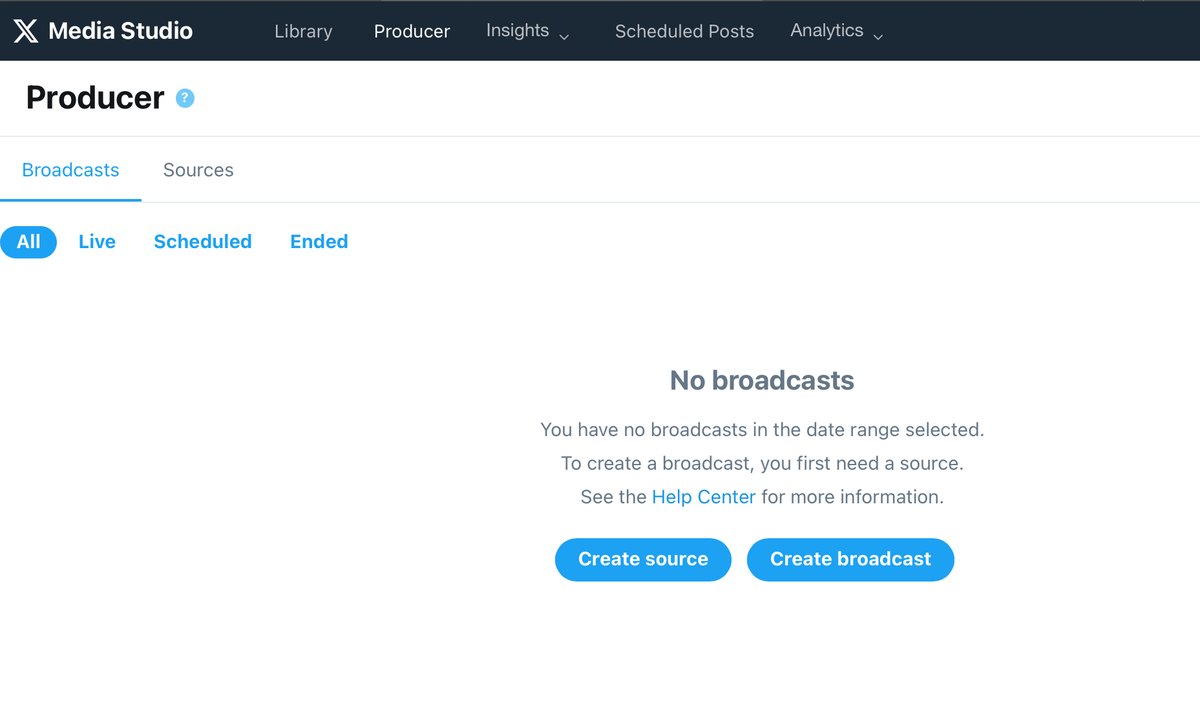Open the Insights menu label

point(517,30)
